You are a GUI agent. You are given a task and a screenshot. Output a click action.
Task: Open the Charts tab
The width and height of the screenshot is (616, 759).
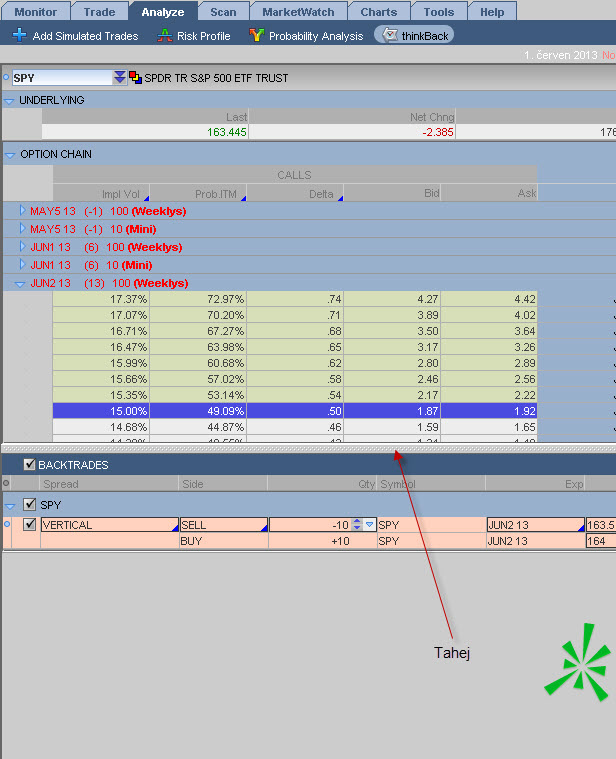pos(378,12)
